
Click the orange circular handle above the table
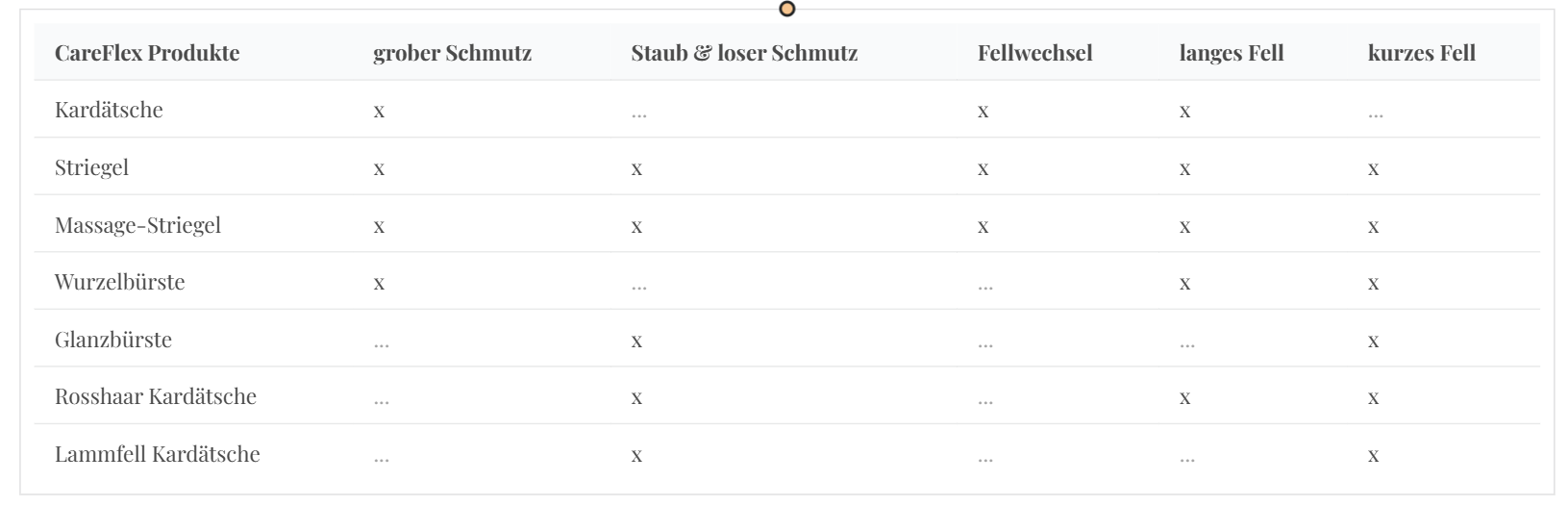pyautogui.click(x=787, y=10)
